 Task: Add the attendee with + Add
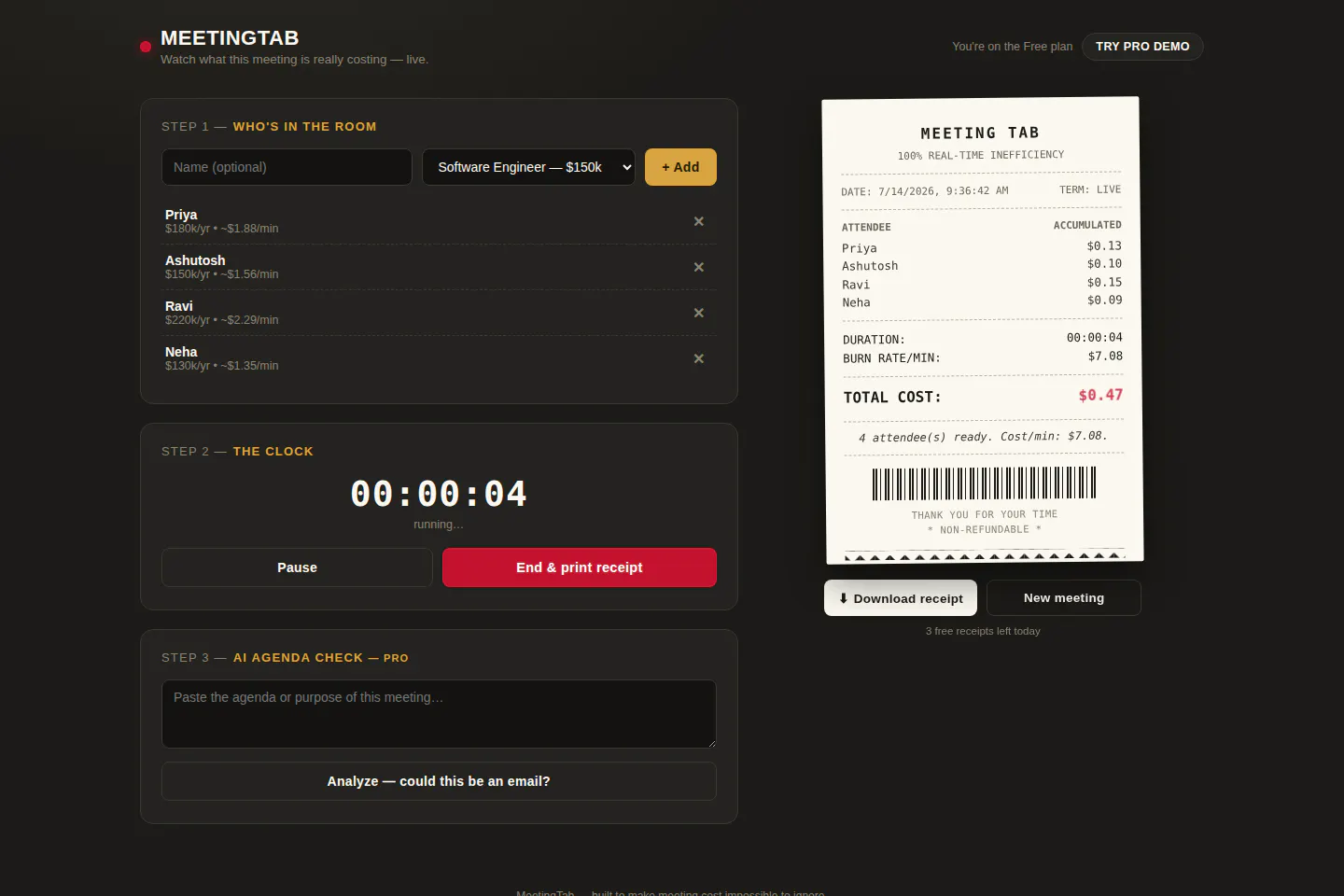680,167
